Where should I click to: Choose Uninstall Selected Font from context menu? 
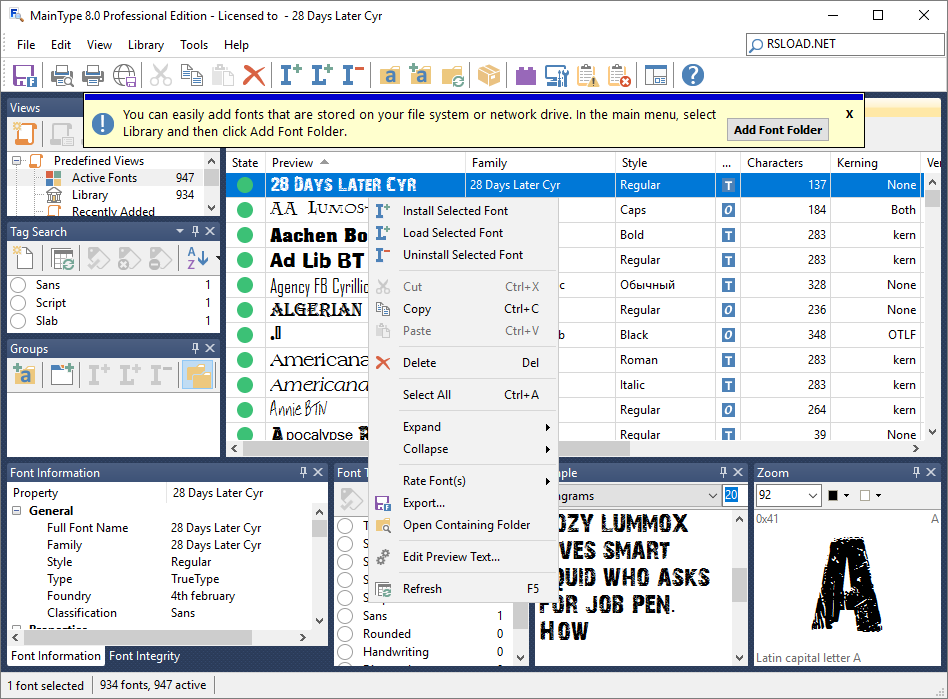click(x=464, y=255)
